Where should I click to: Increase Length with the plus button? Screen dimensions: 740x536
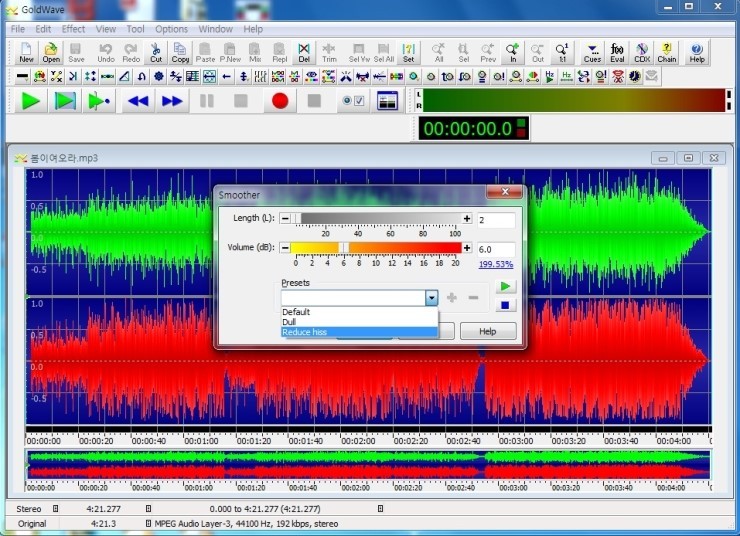[467, 218]
